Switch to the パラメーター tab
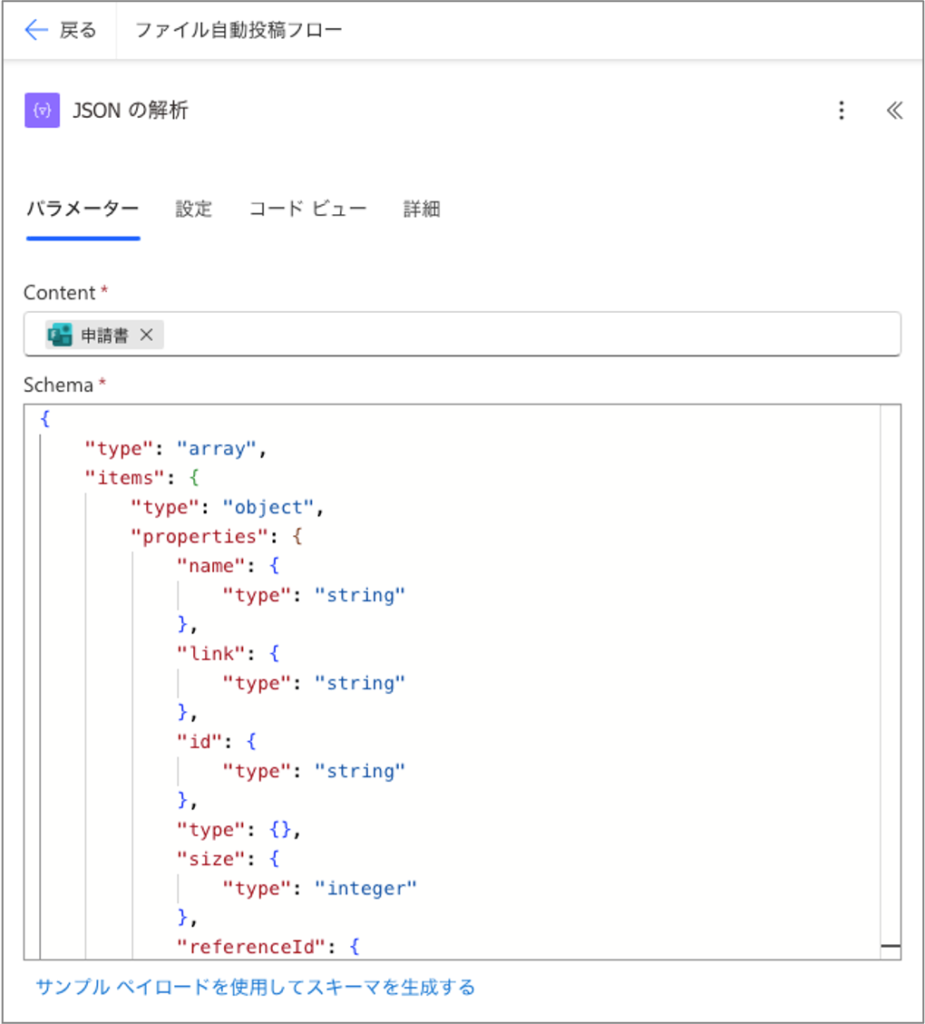 82,209
